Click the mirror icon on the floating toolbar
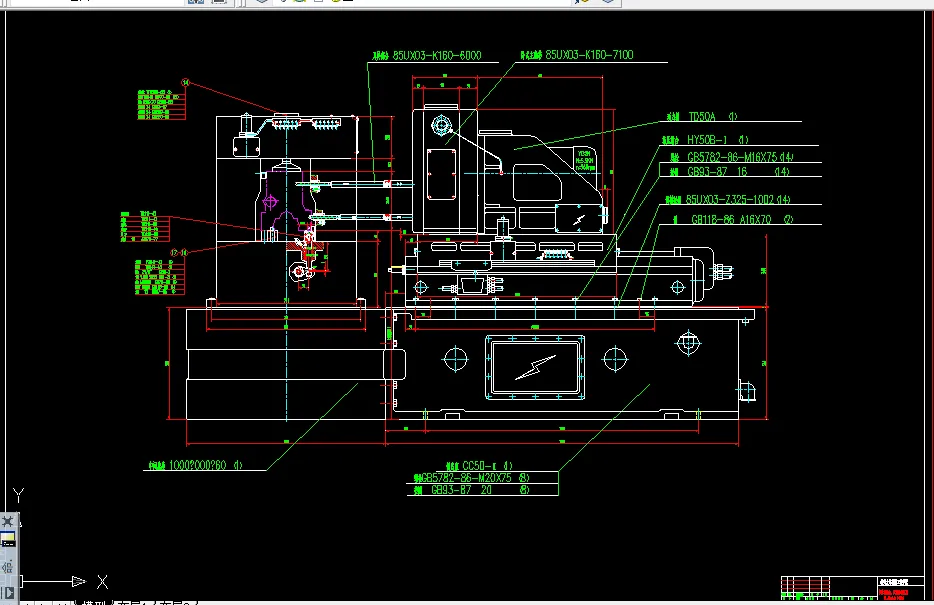 tap(7, 566)
